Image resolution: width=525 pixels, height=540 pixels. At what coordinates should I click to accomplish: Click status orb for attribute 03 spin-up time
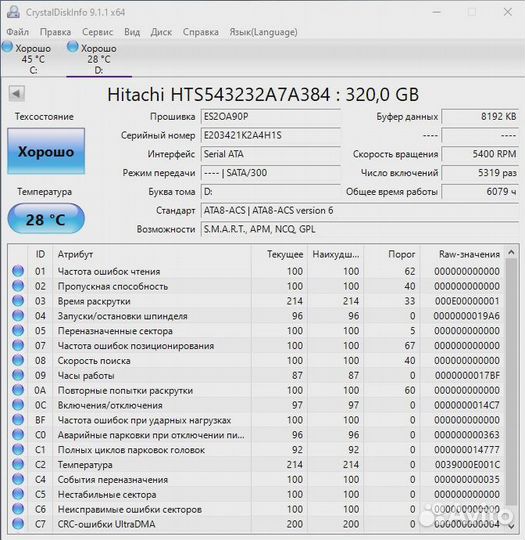[x=18, y=301]
